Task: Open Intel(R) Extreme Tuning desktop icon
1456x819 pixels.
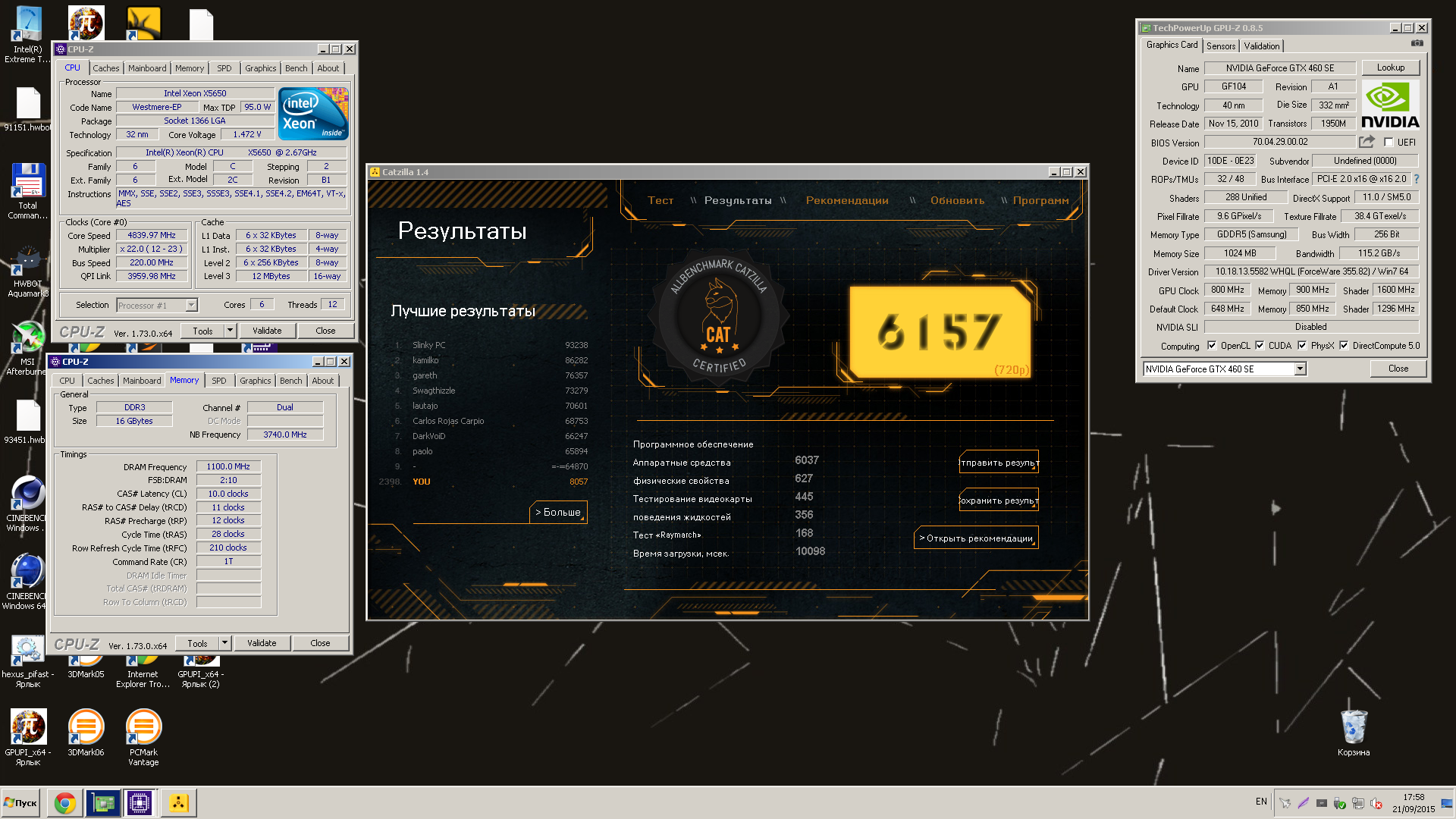Action: point(28,34)
